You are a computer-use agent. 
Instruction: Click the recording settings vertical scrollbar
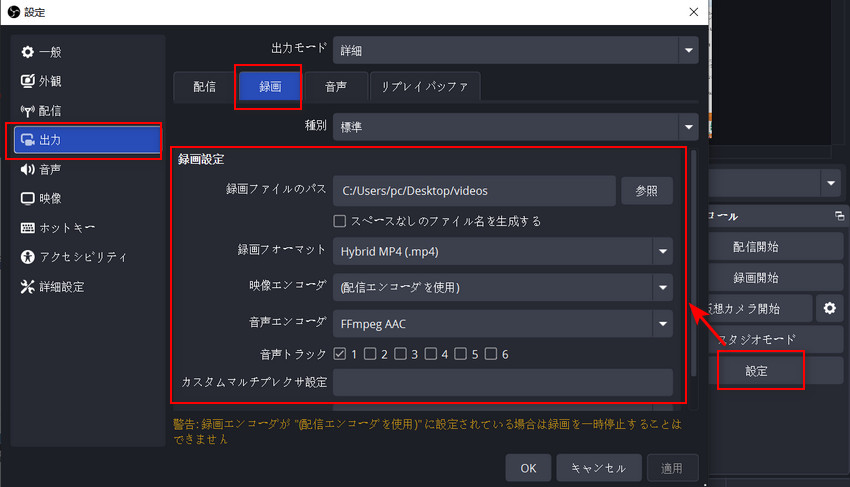[x=693, y=262]
